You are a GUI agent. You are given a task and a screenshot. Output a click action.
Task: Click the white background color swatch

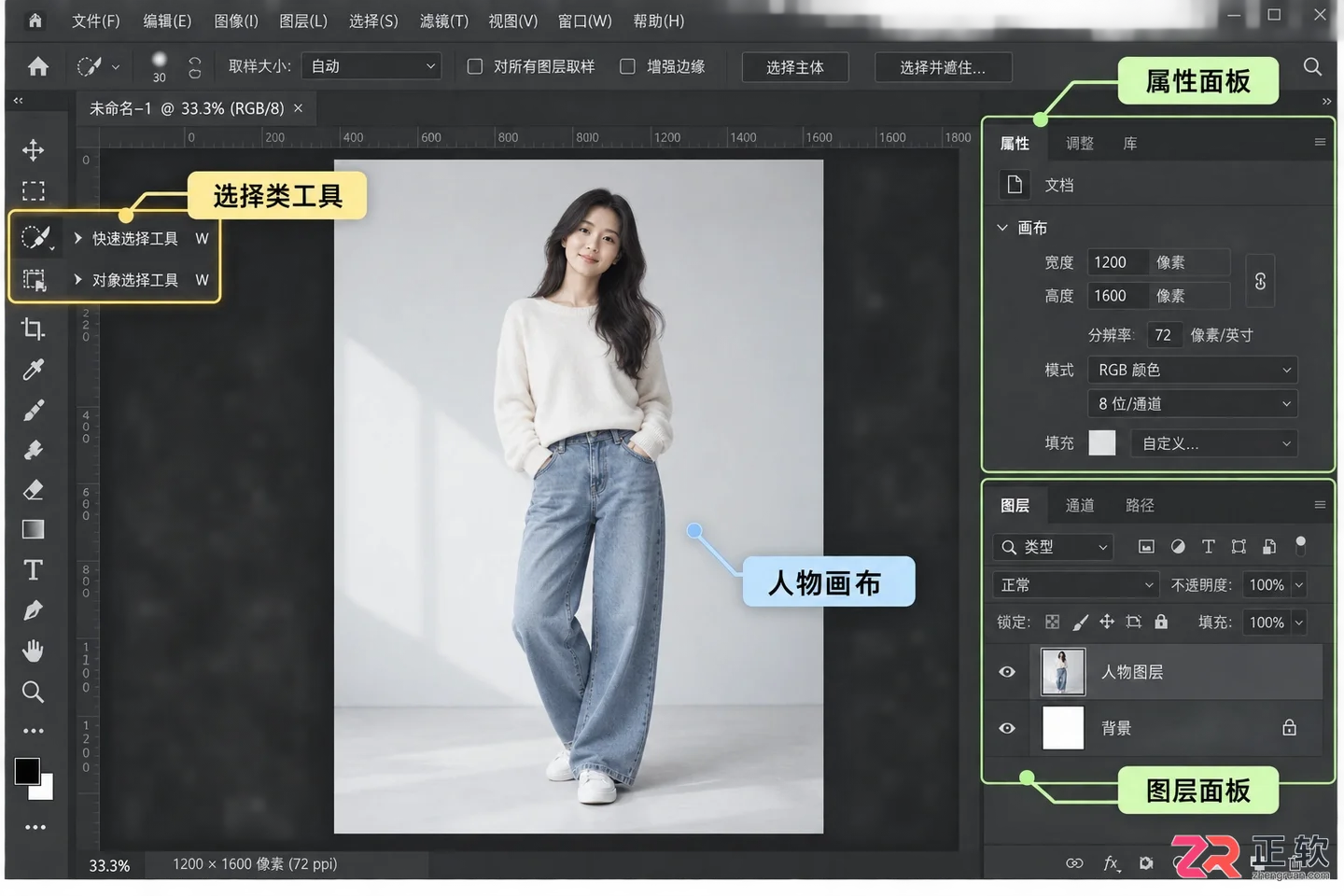[43, 789]
